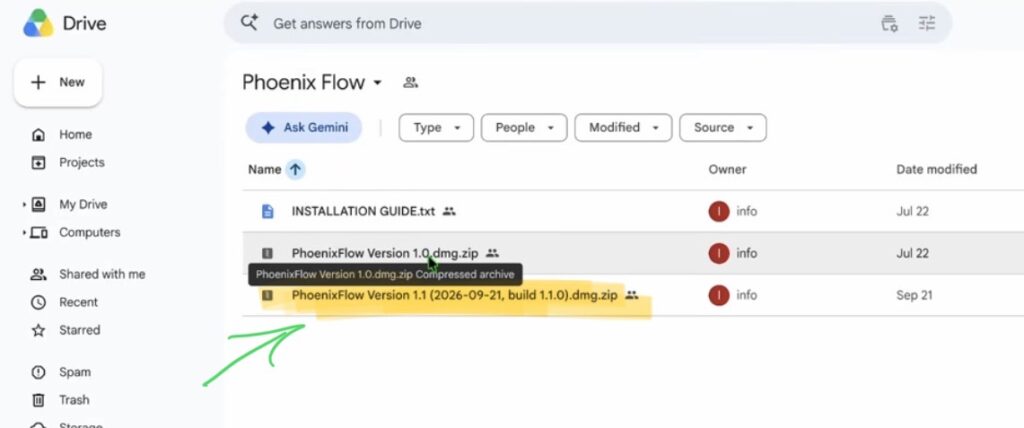
Task: Click the Home icon in sidebar
Action: tap(39, 135)
